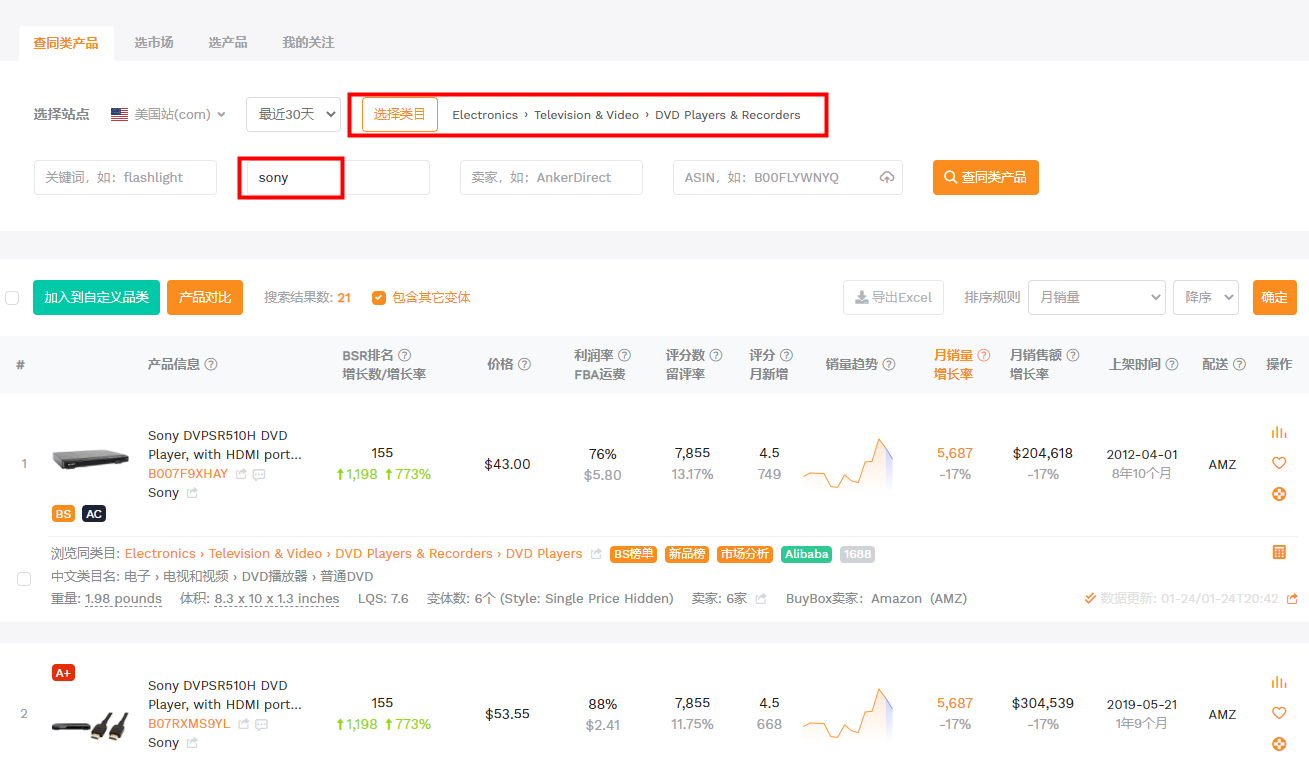Click the target icon in the B07RXMS9YL row

tap(1279, 744)
